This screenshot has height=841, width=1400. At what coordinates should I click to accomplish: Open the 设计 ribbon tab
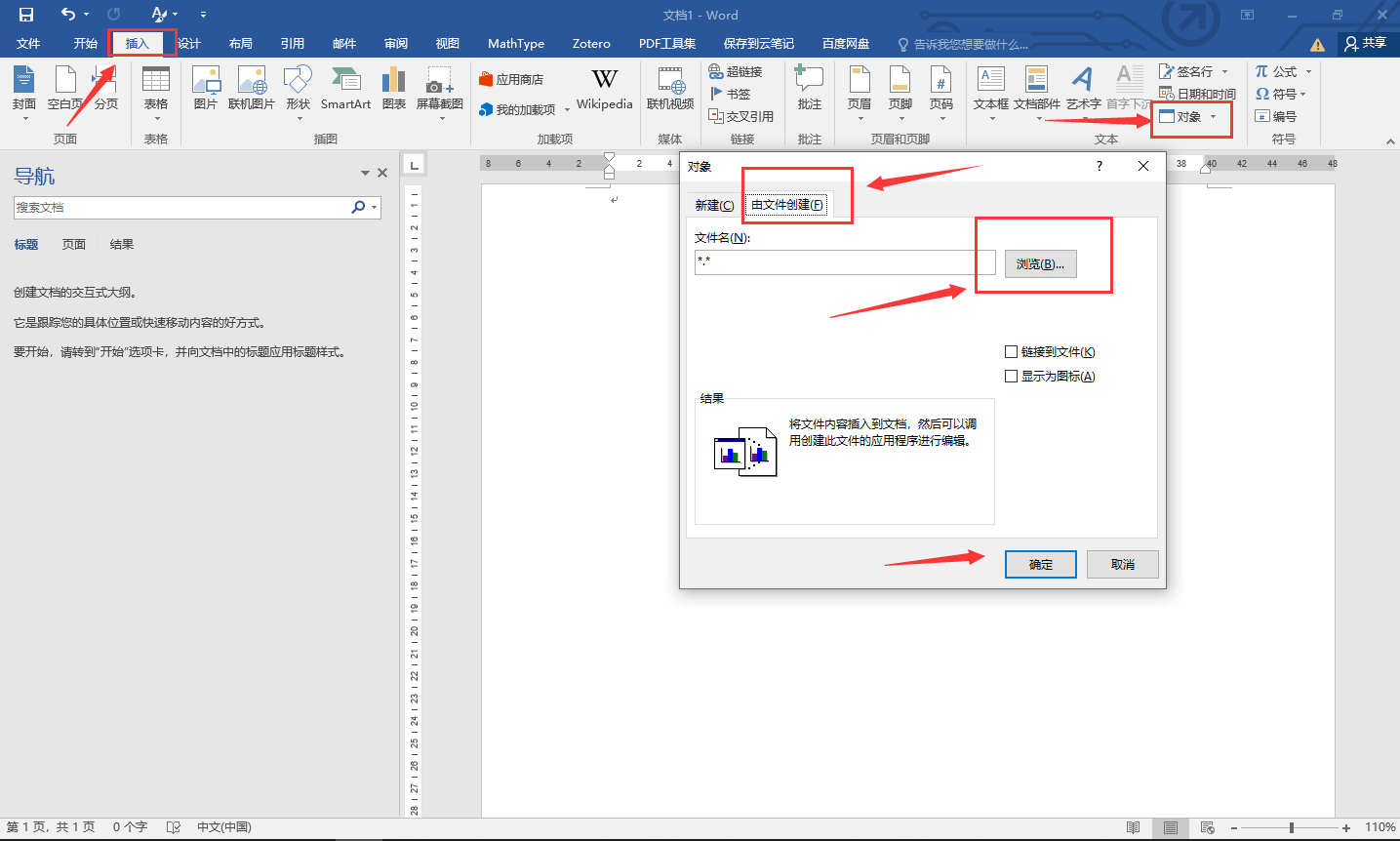click(188, 43)
